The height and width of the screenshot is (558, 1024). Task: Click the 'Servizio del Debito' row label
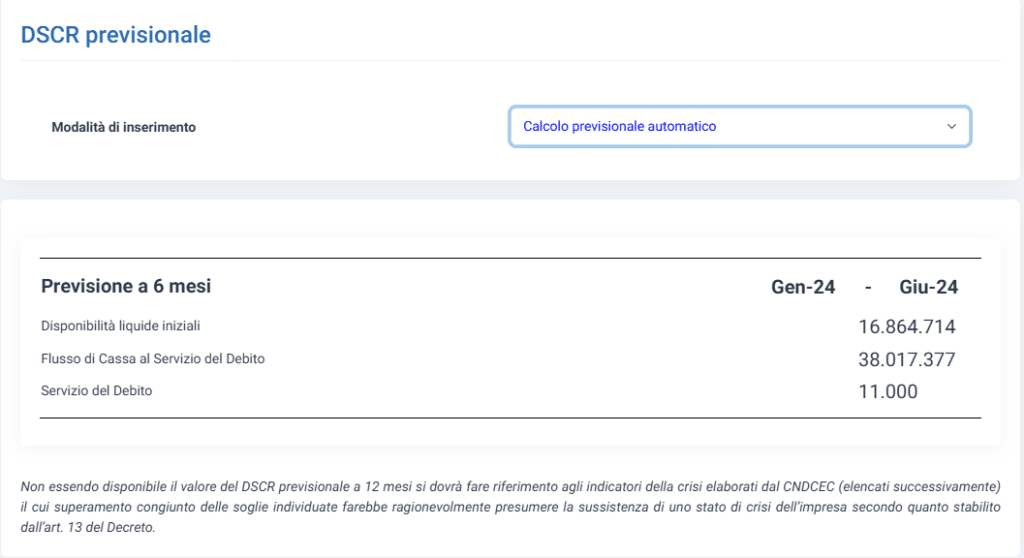[x=97, y=391]
